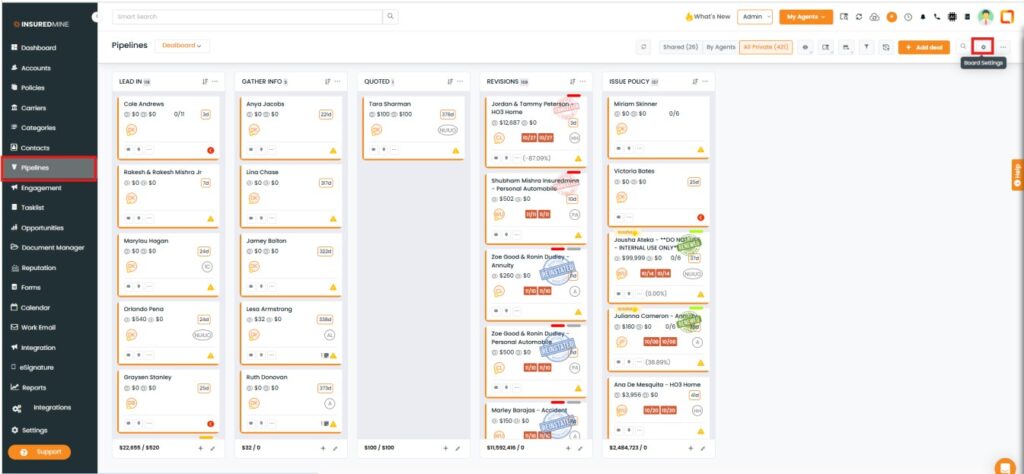
Task: Click the Support button
Action: 40,452
